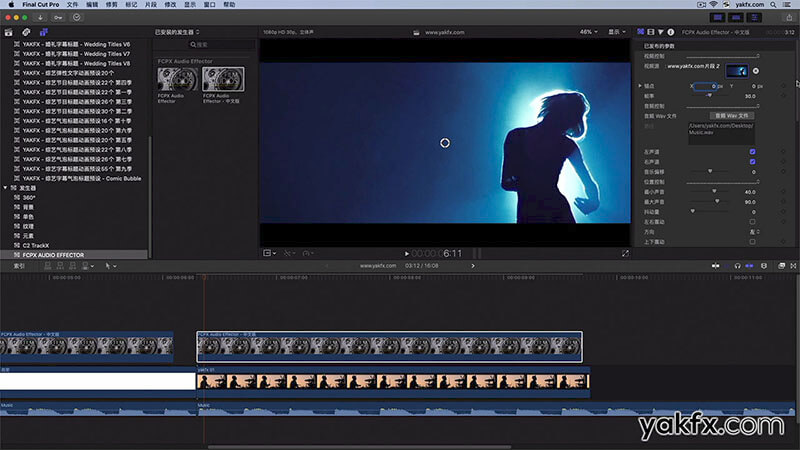Open the 修剪 menu

click(x=112, y=4)
